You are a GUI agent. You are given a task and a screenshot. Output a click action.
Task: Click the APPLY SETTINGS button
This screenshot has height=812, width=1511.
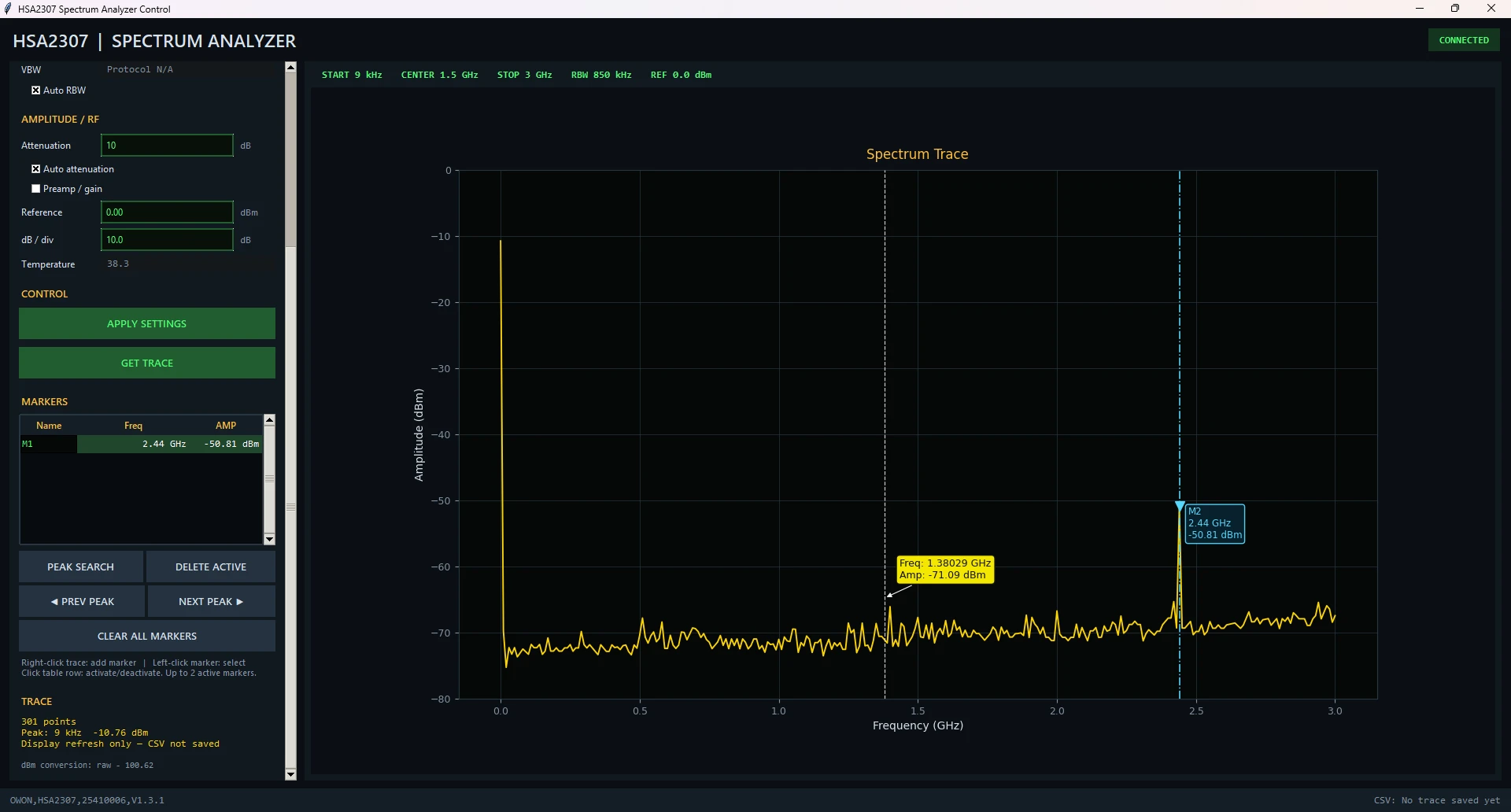(147, 323)
